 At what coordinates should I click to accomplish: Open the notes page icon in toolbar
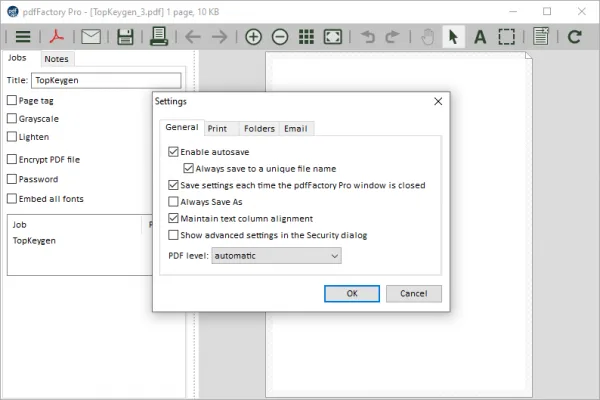click(x=541, y=36)
